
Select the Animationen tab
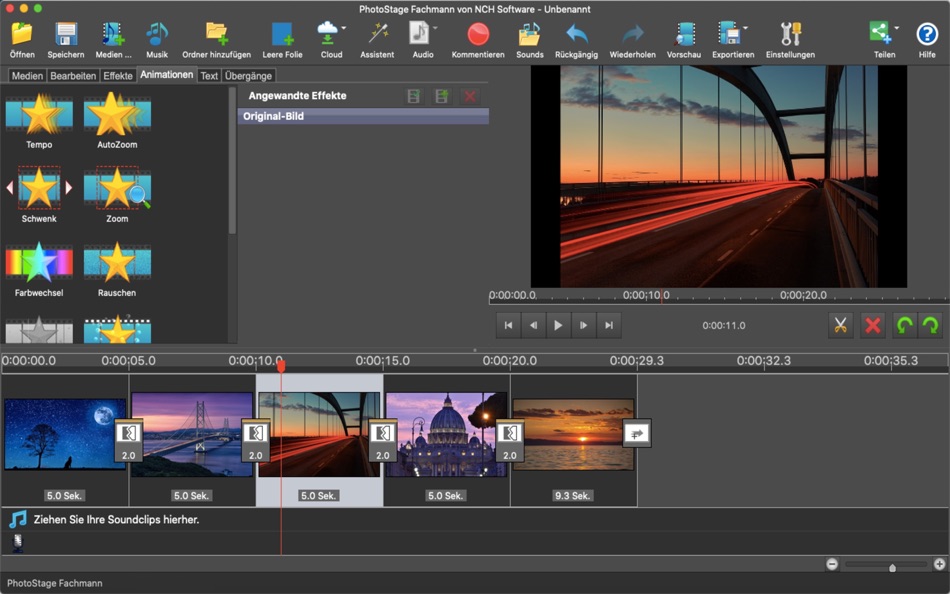click(167, 75)
